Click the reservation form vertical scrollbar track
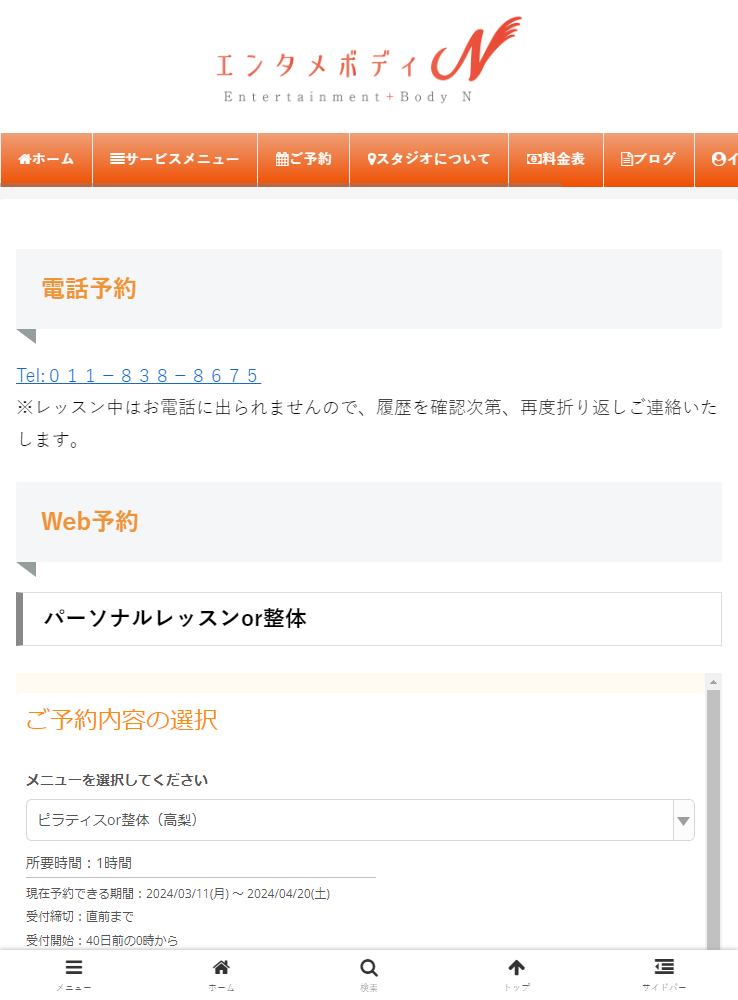Viewport: 738px width, 1000px height. [x=713, y=820]
